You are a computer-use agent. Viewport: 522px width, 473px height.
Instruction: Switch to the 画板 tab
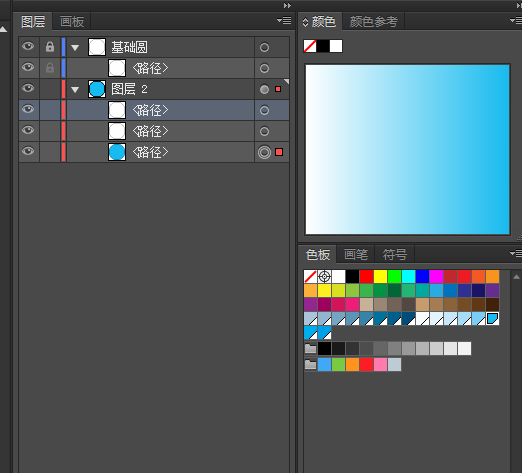[x=72, y=22]
